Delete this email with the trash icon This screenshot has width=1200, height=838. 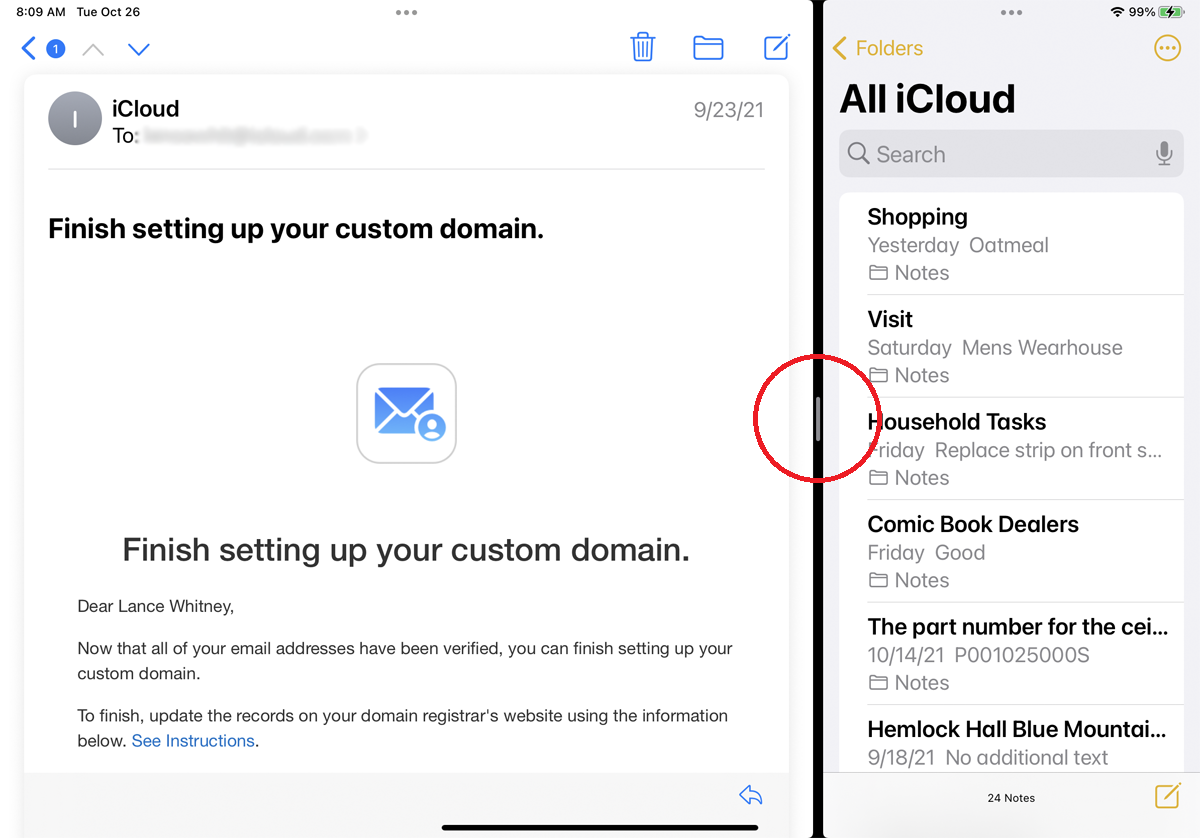[642, 47]
